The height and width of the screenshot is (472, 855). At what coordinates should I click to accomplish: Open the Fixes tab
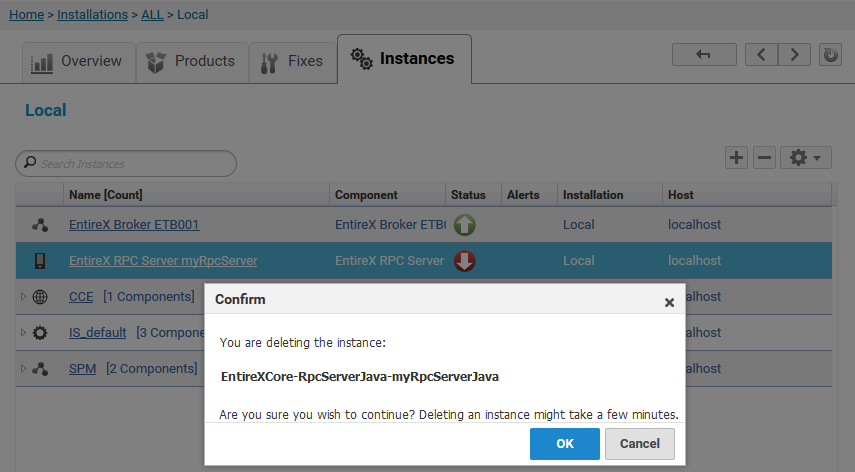click(x=293, y=62)
